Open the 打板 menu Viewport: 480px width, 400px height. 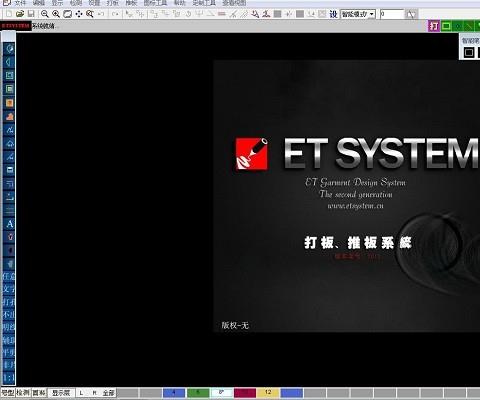tap(113, 3)
